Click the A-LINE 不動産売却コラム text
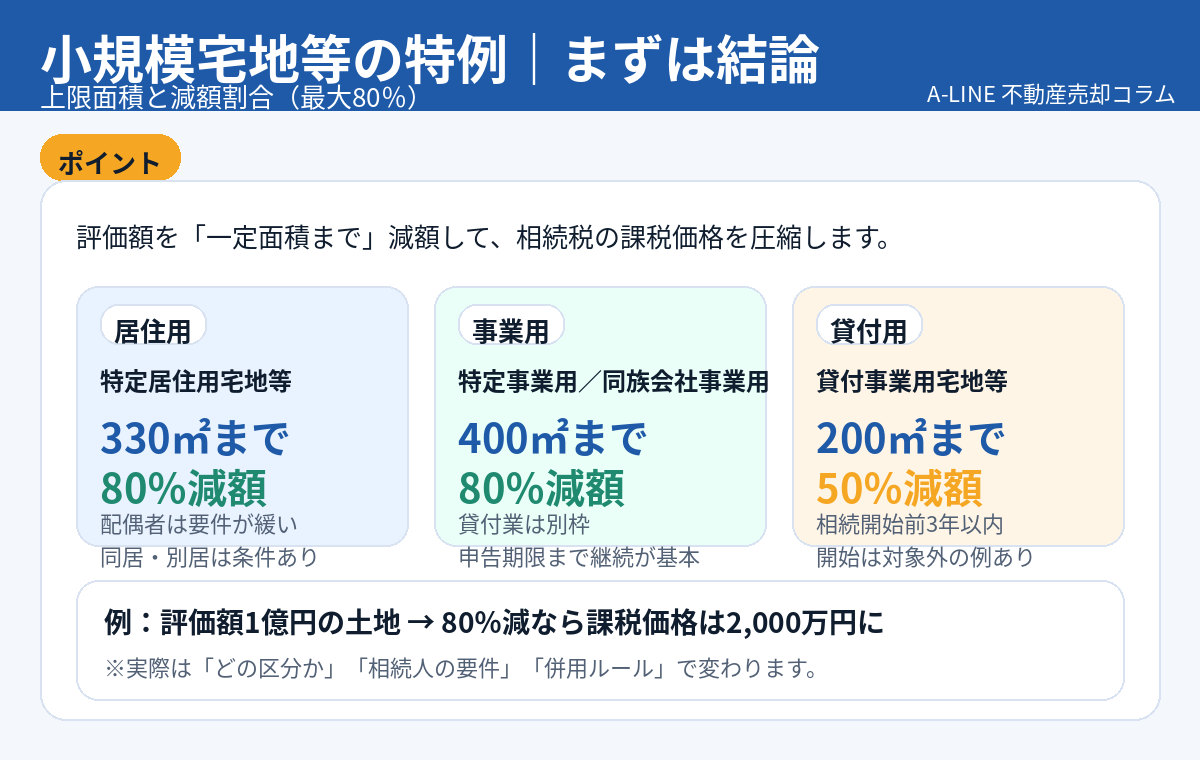This screenshot has height=760, width=1200. click(x=1050, y=95)
